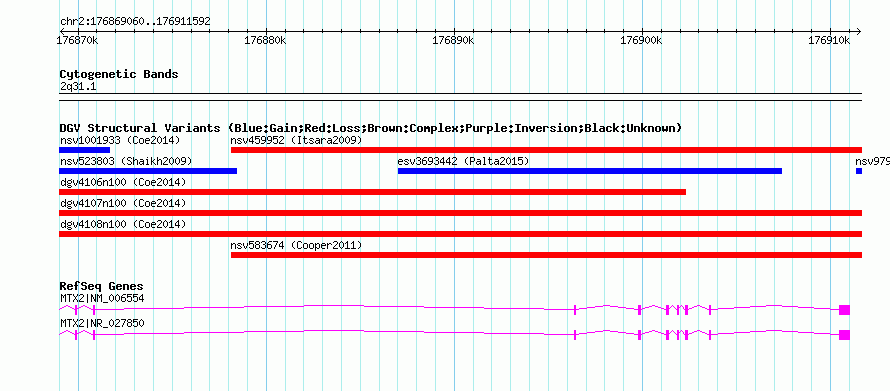Select the red dgv4107n100 loss bar
Viewport: 890px width, 391px height.
[x=460, y=213]
